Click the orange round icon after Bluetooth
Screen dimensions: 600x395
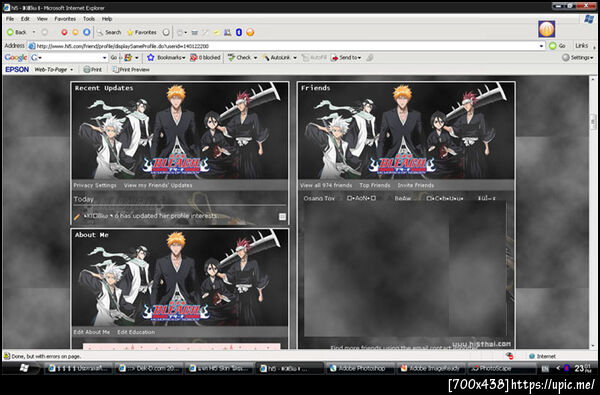(x=250, y=33)
